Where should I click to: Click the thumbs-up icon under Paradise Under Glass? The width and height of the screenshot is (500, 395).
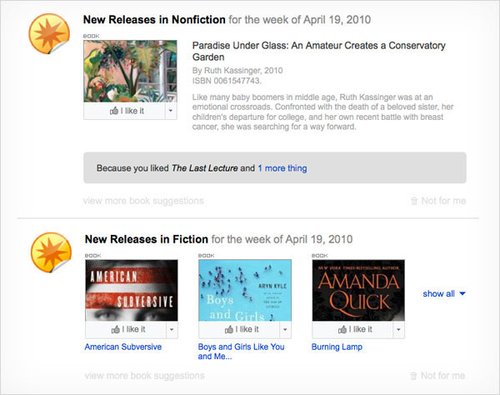click(x=114, y=111)
